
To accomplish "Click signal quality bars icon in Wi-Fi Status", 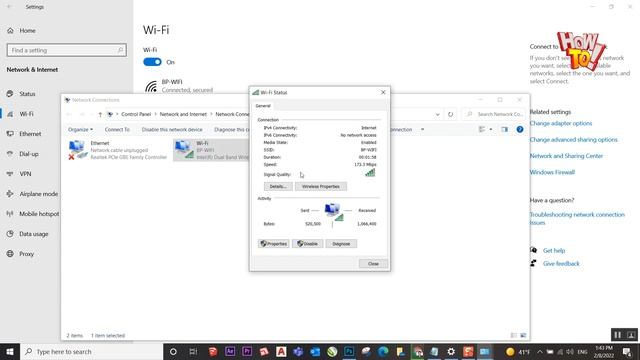I will (370, 173).
